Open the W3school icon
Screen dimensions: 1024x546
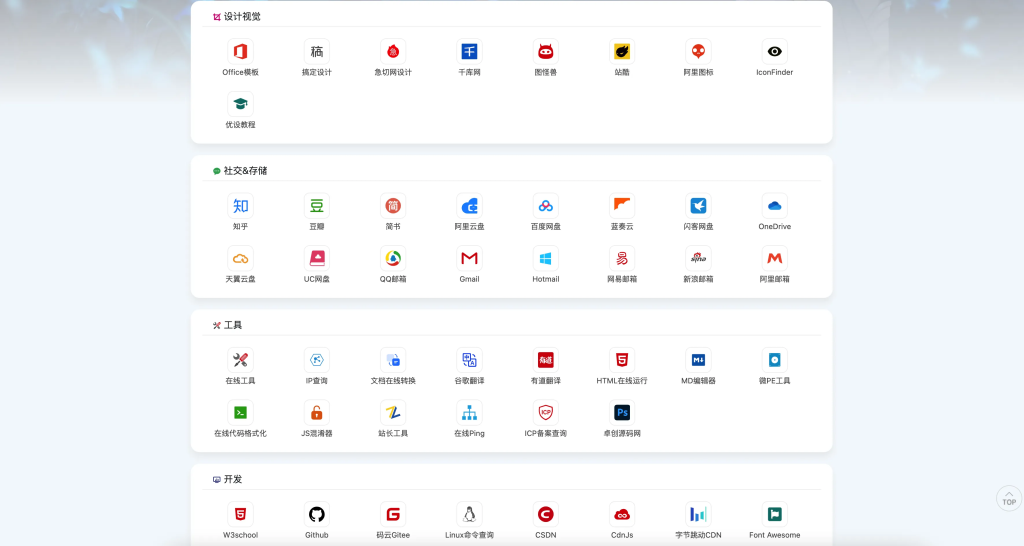tap(240, 514)
